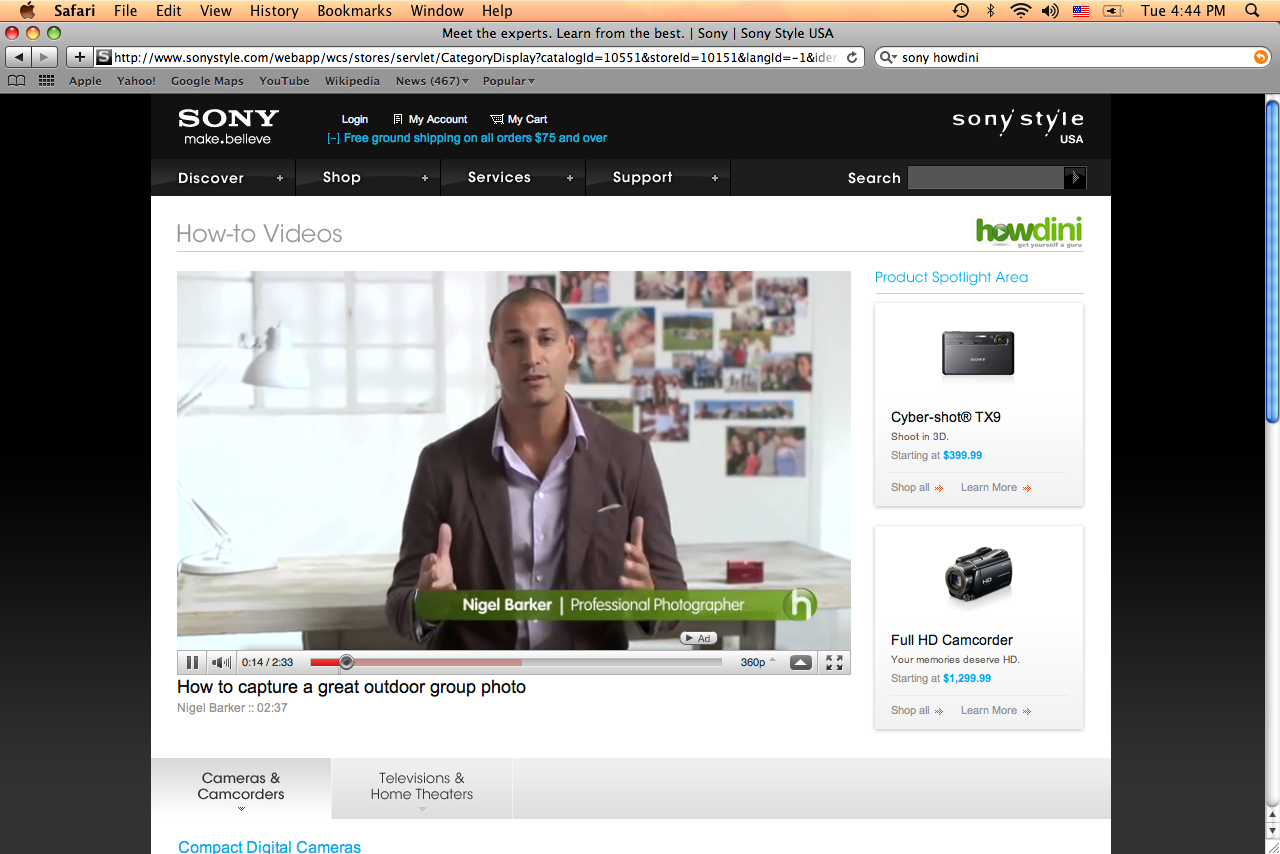Viewport: 1280px width, 854px height.
Task: Open the Cyber-shot TX9 camera thumbnail
Action: point(978,354)
